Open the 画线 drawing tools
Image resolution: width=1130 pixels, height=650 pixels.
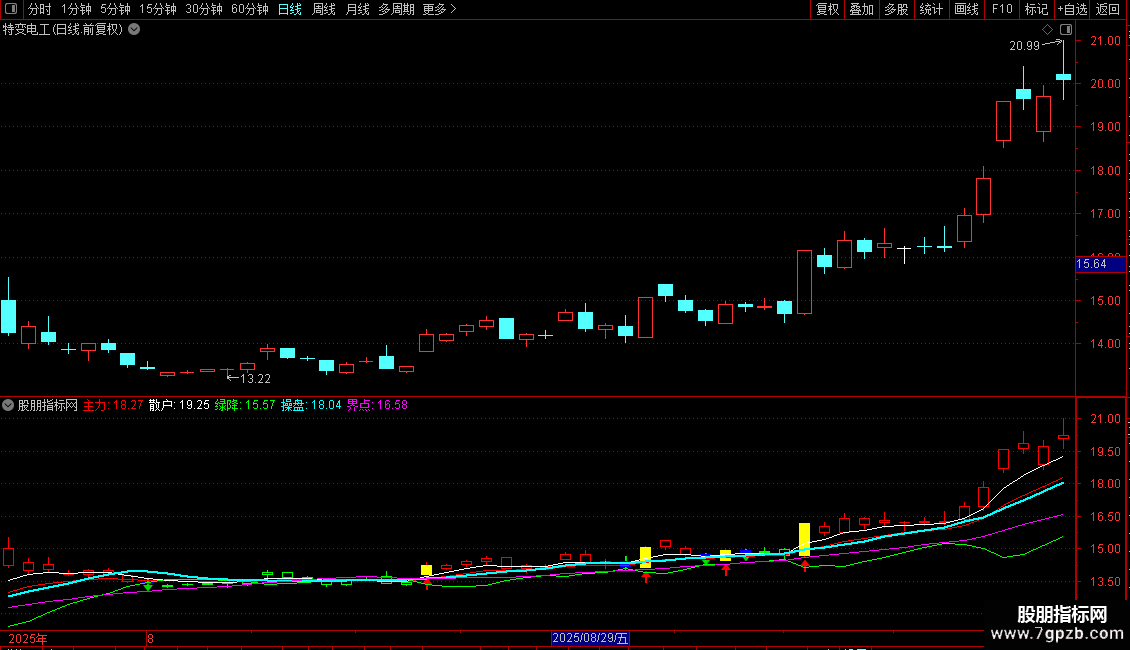966,9
